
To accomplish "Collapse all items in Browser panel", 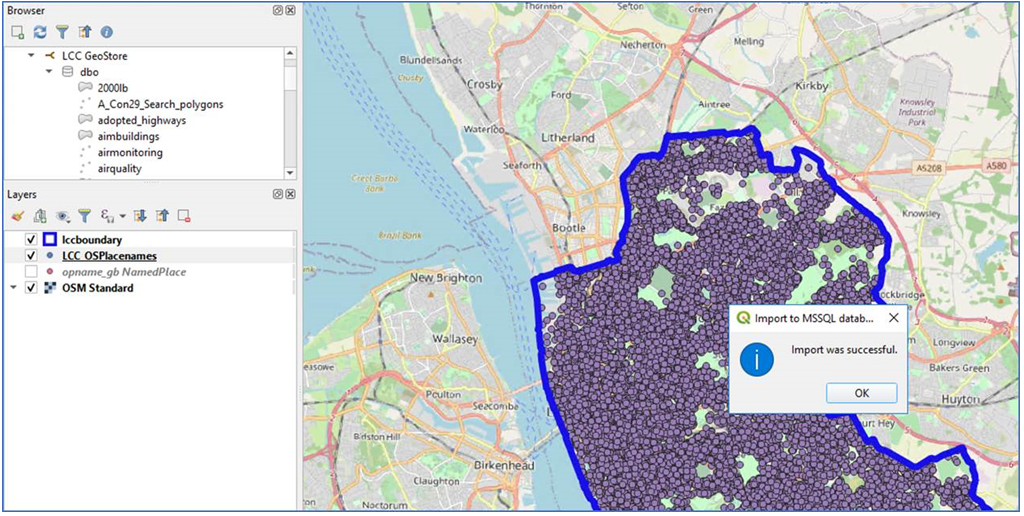I will click(84, 32).
